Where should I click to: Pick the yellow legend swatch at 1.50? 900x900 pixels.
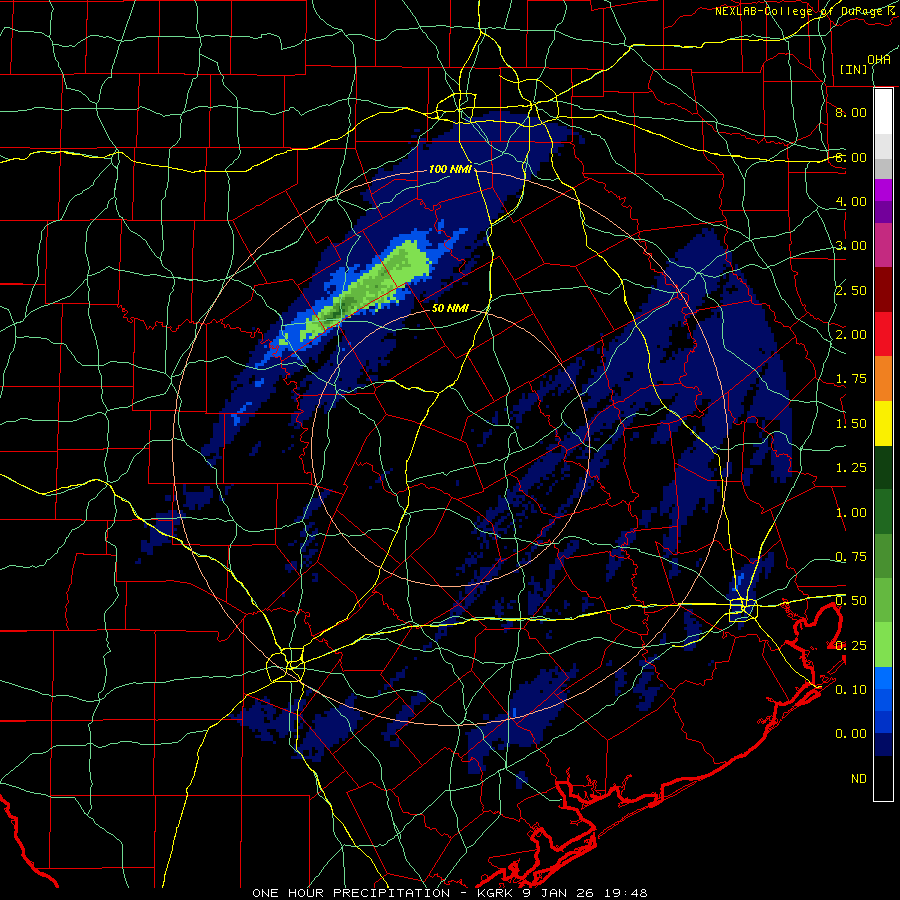[x=883, y=423]
